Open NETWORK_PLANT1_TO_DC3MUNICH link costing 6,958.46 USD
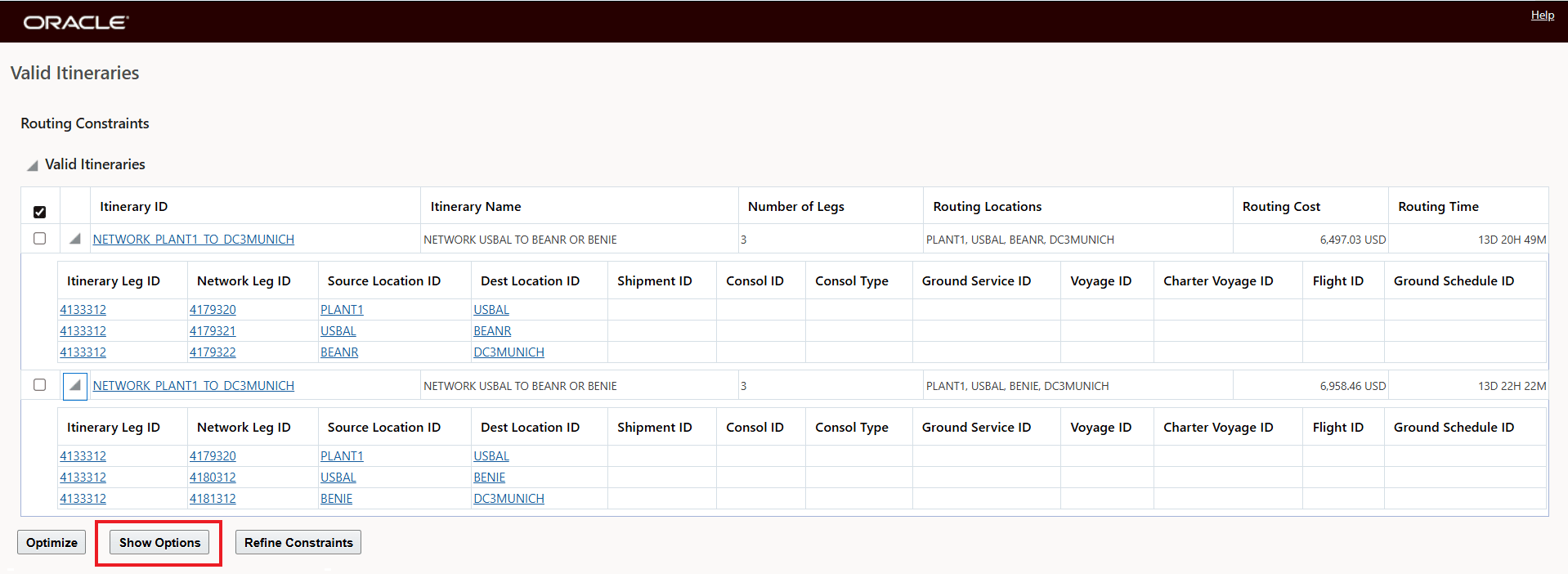1568x574 pixels. (194, 386)
